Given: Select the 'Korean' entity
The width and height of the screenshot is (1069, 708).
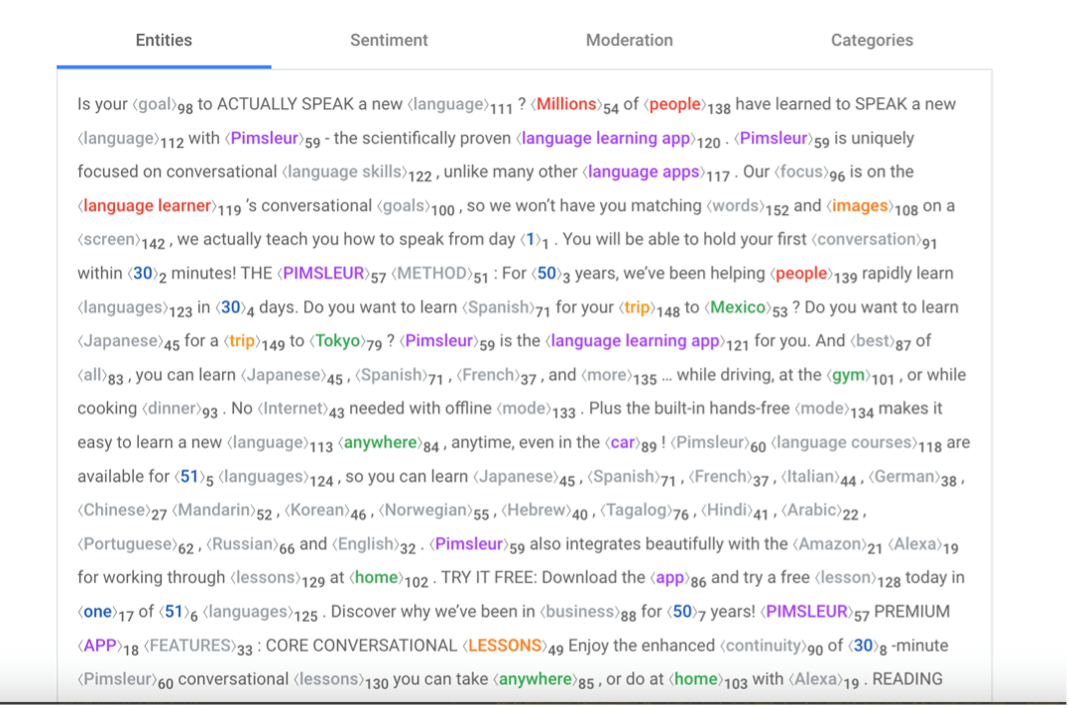Looking at the screenshot, I should (318, 510).
